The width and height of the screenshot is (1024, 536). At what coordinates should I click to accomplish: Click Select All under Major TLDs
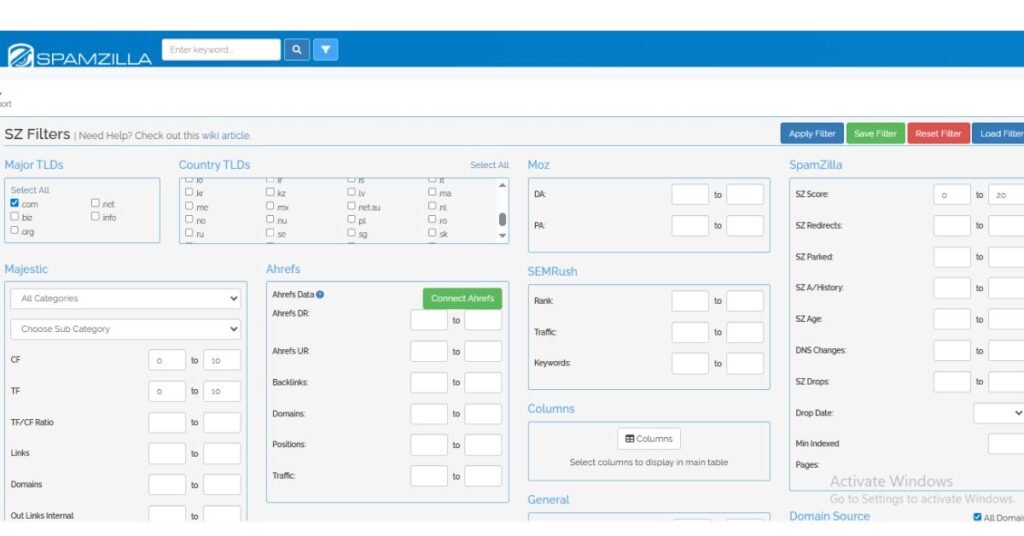pos(29,190)
